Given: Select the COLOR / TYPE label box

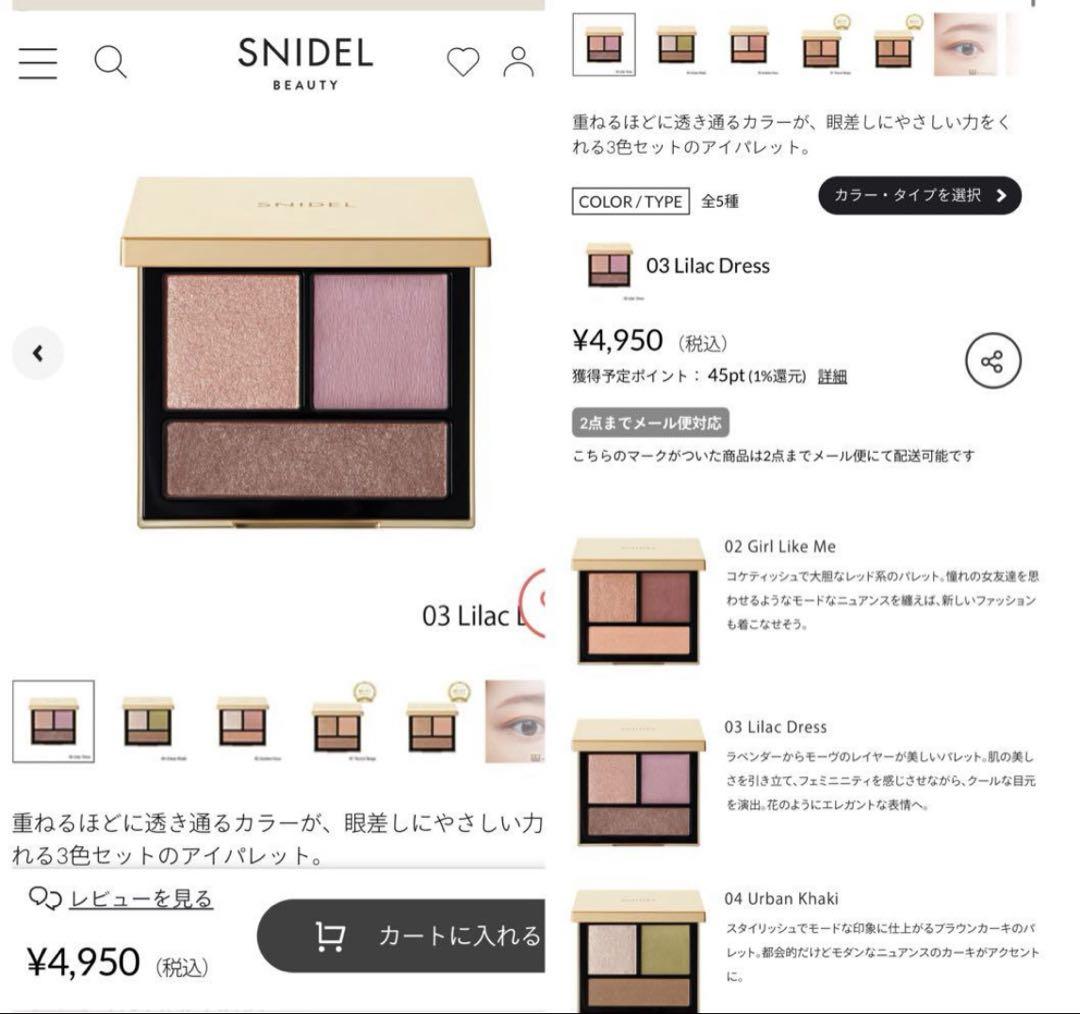Looking at the screenshot, I should tap(630, 201).
